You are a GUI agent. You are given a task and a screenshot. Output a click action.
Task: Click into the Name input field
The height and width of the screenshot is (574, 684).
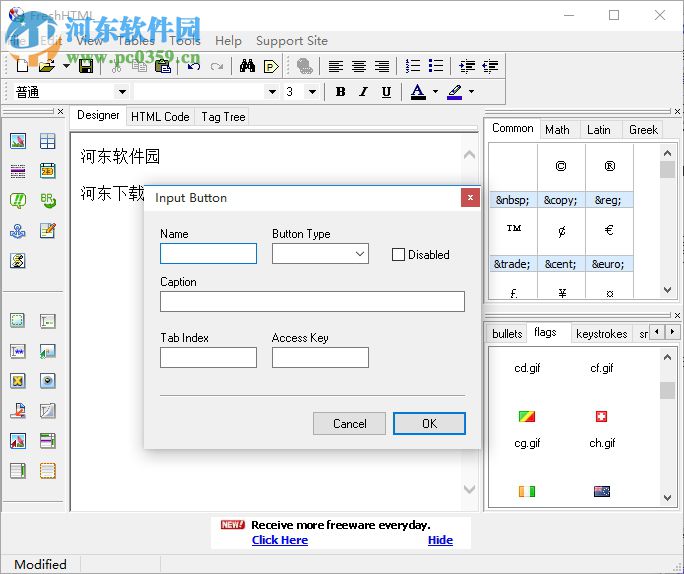[x=209, y=254]
